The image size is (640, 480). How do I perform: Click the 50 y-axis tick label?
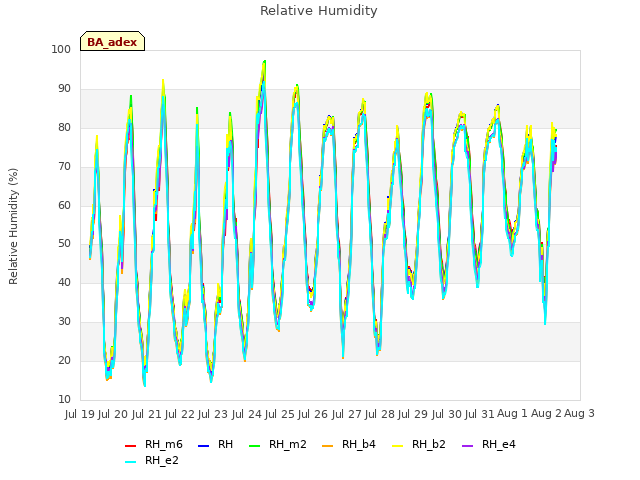tap(64, 244)
